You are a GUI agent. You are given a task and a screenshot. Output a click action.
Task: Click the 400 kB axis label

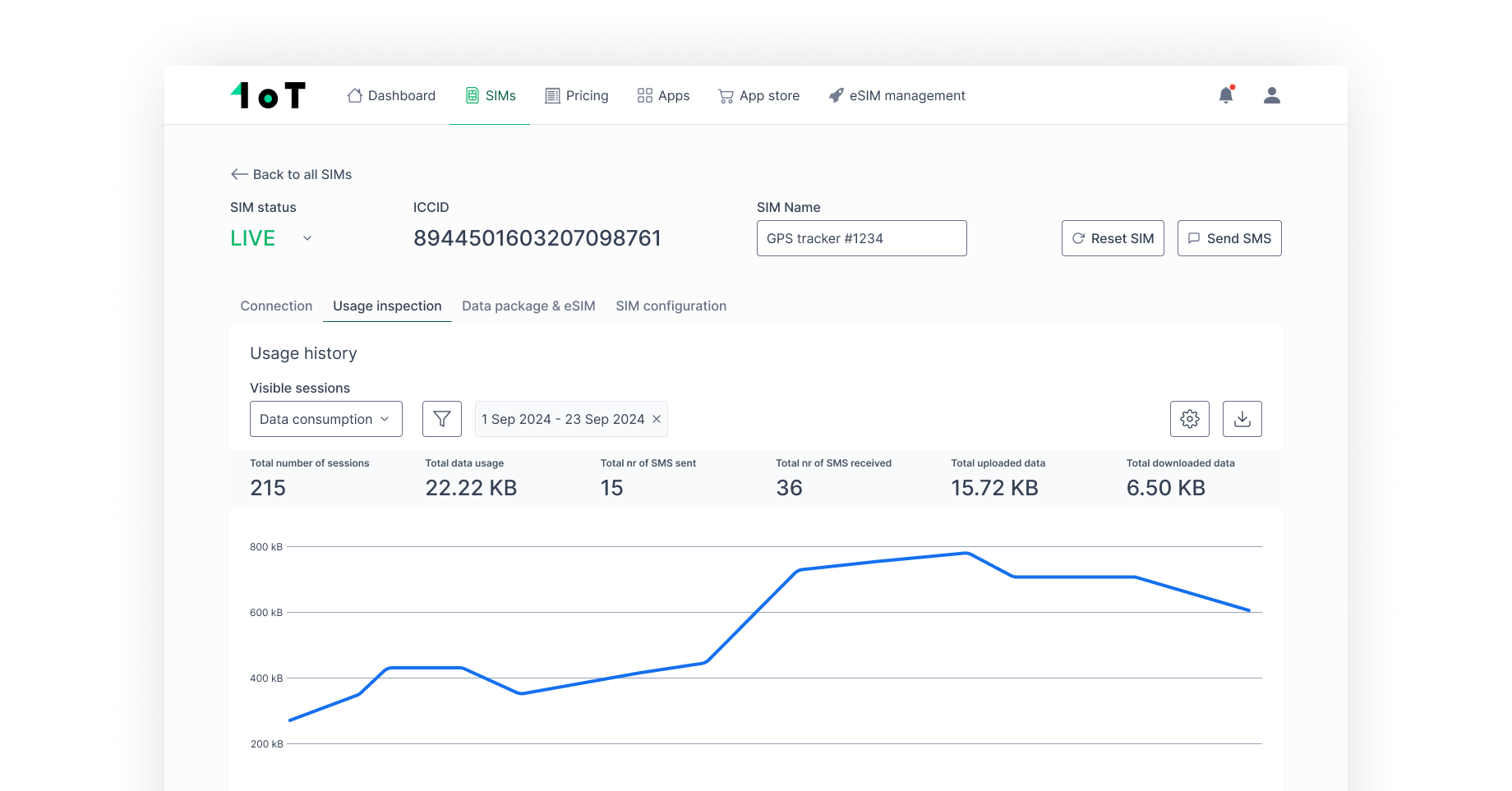(x=266, y=678)
